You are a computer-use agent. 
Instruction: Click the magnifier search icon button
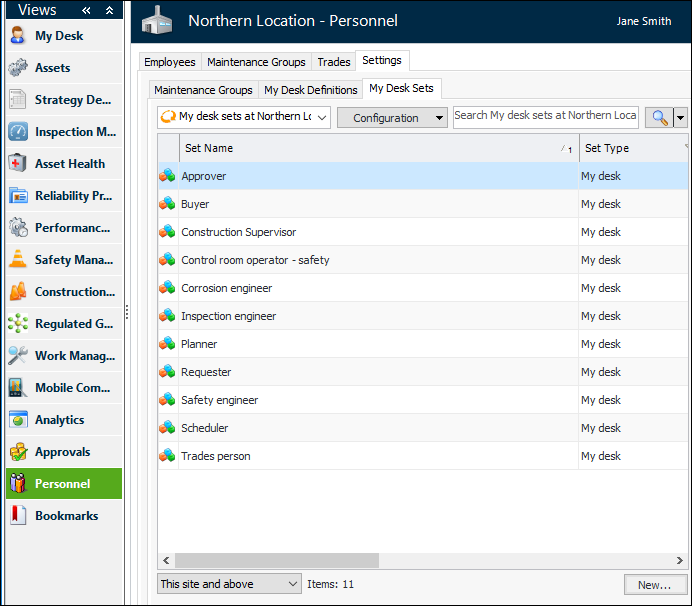(659, 118)
